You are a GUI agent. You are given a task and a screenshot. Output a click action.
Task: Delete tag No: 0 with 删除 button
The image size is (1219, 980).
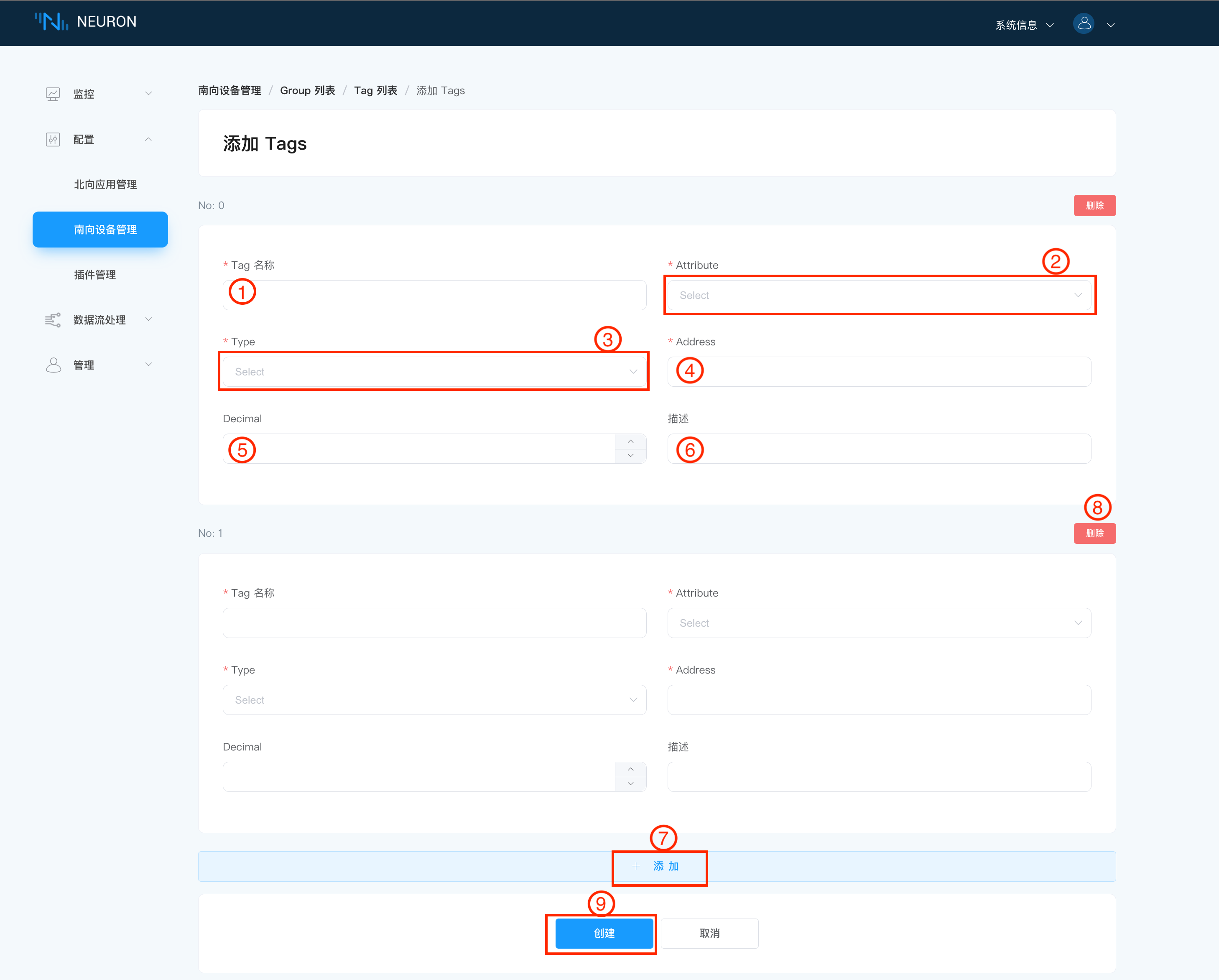1094,205
